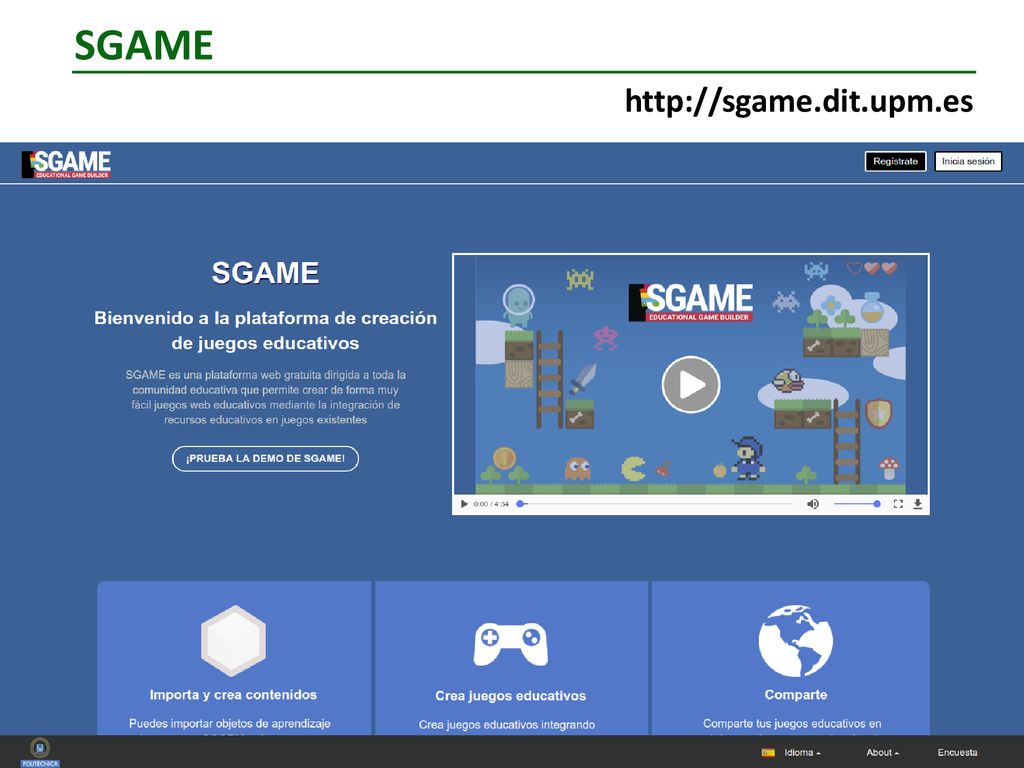Click the hexagon icon for importing content
Viewport: 1024px width, 768px height.
point(233,641)
